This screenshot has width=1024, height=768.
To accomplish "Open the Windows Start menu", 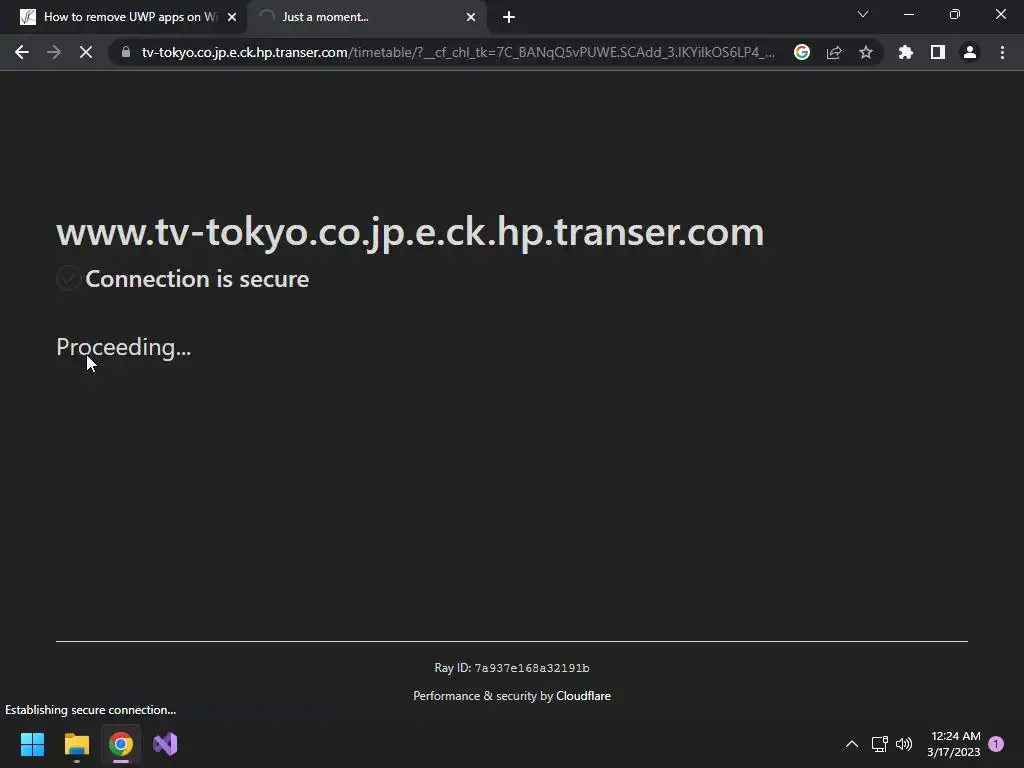I will tap(32, 744).
